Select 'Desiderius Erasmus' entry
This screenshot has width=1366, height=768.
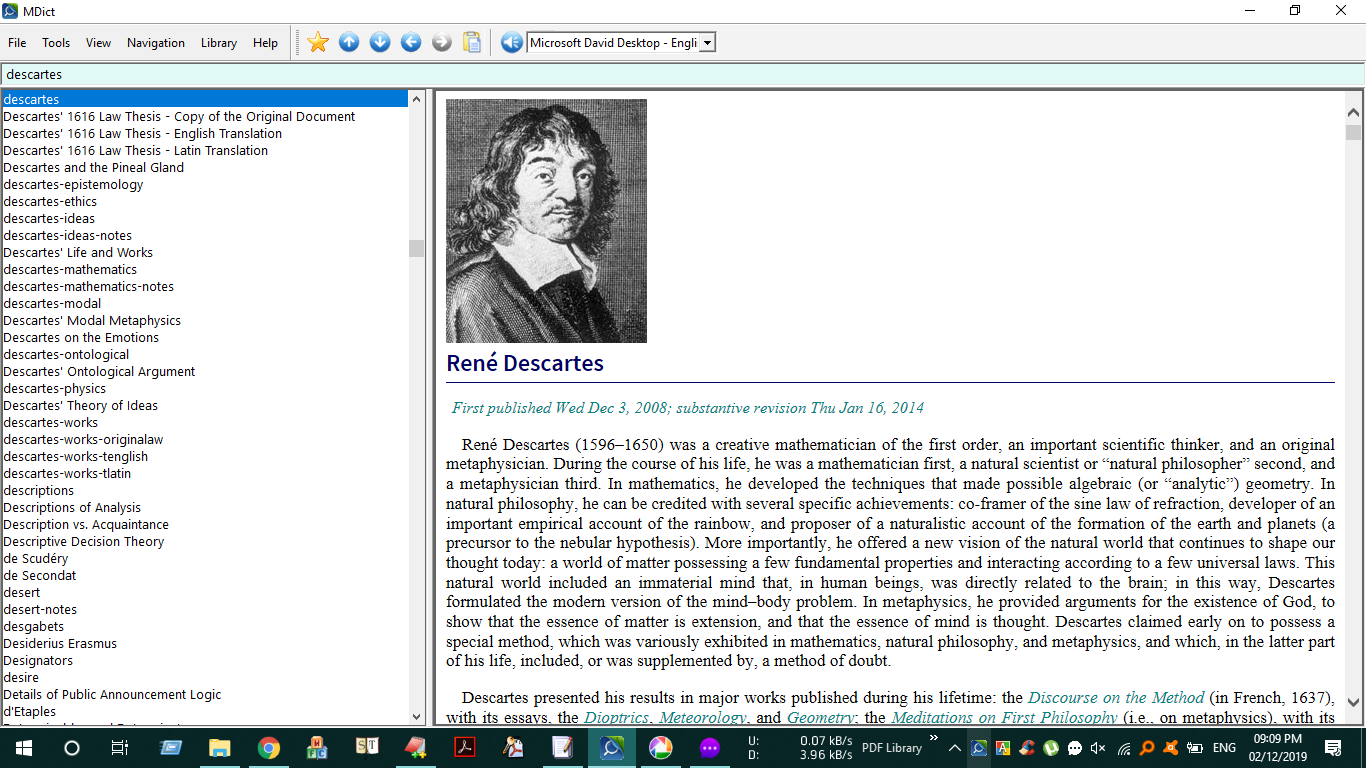coord(60,643)
